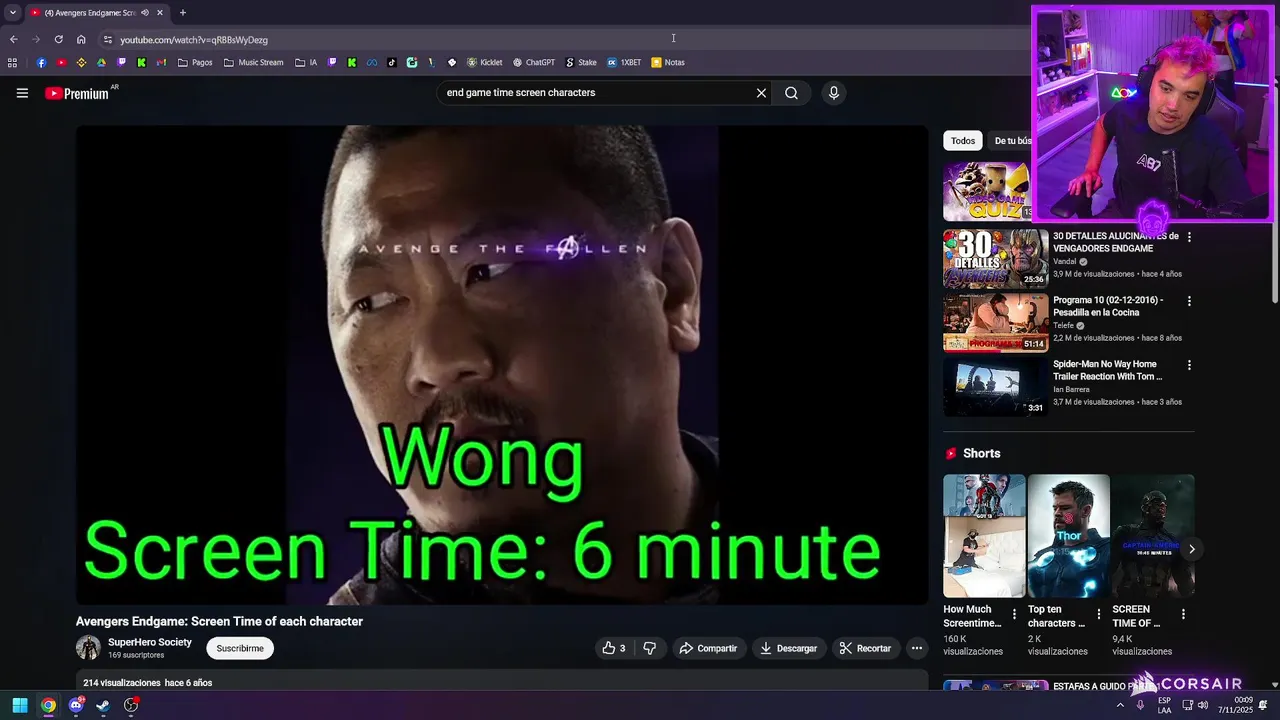Select the De tu búsqueda filter chip
The height and width of the screenshot is (720, 1280).
(x=1011, y=141)
